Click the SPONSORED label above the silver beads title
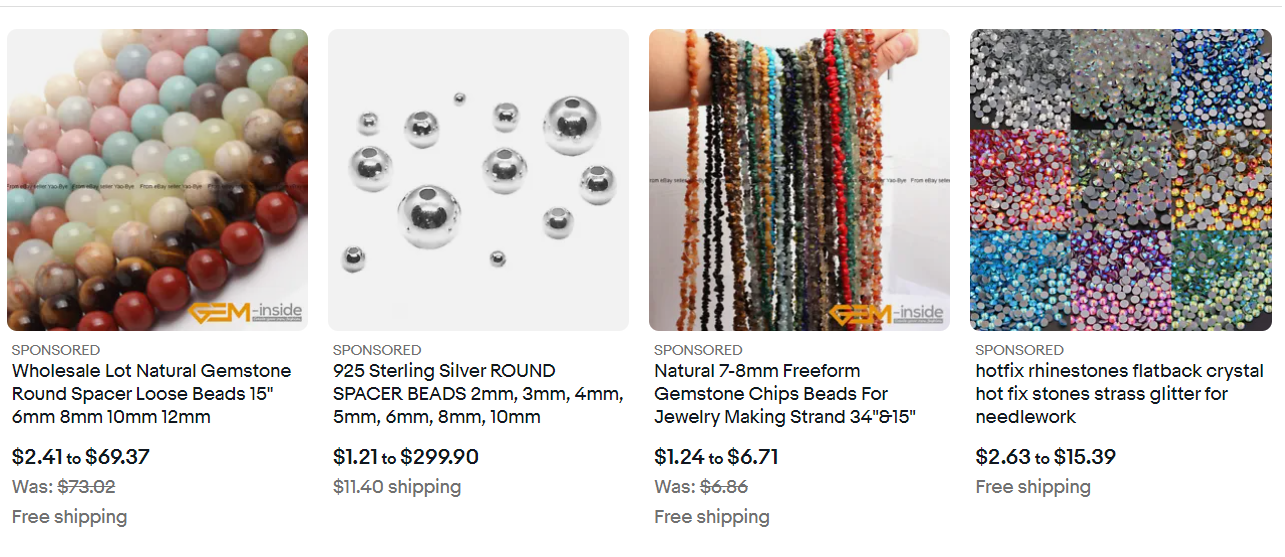This screenshot has height=557, width=1285. point(377,350)
